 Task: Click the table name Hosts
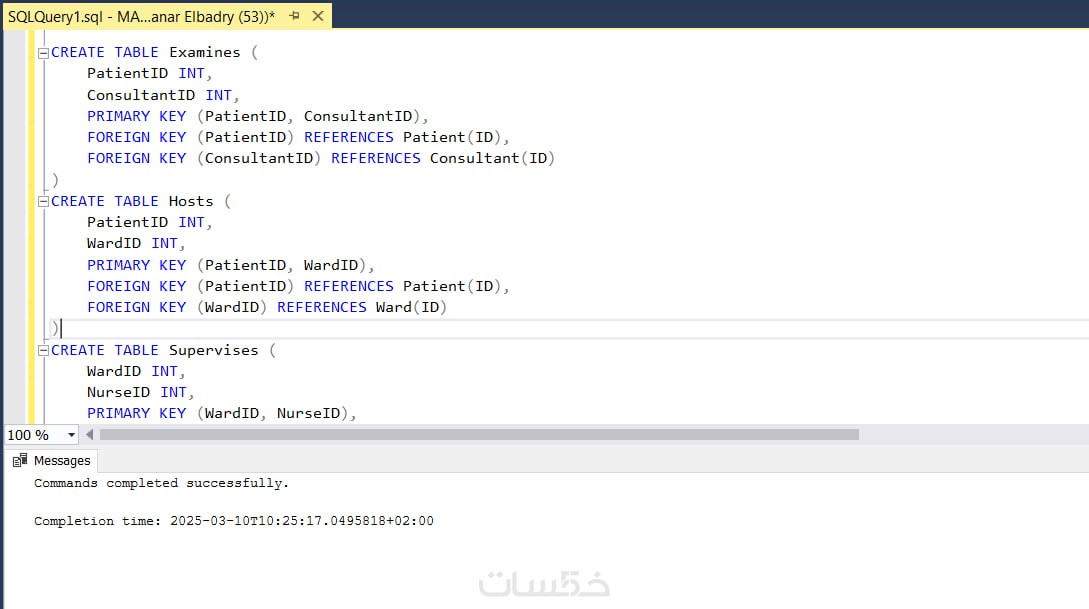click(191, 201)
